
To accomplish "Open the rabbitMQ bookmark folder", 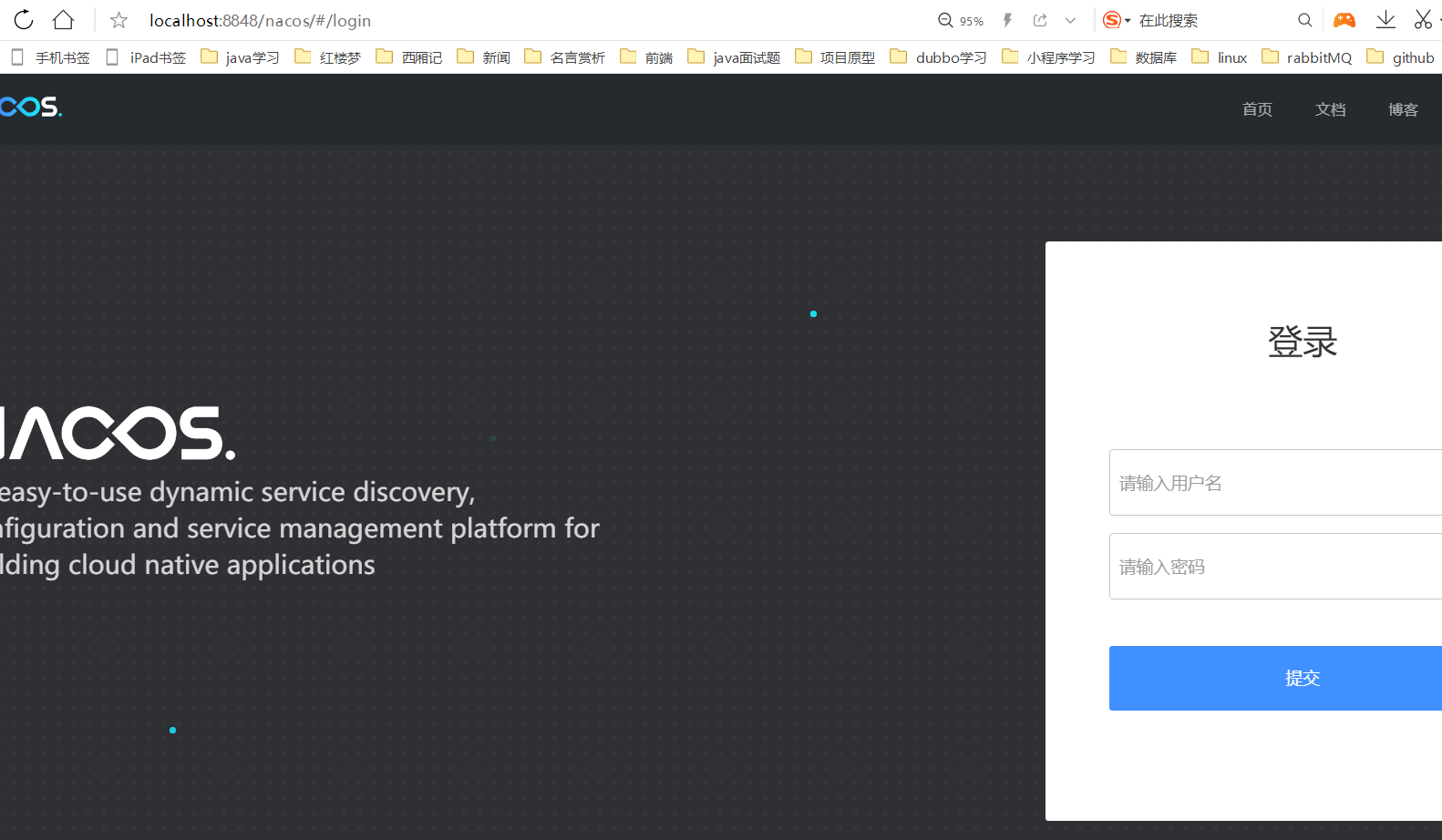I will point(1307,57).
